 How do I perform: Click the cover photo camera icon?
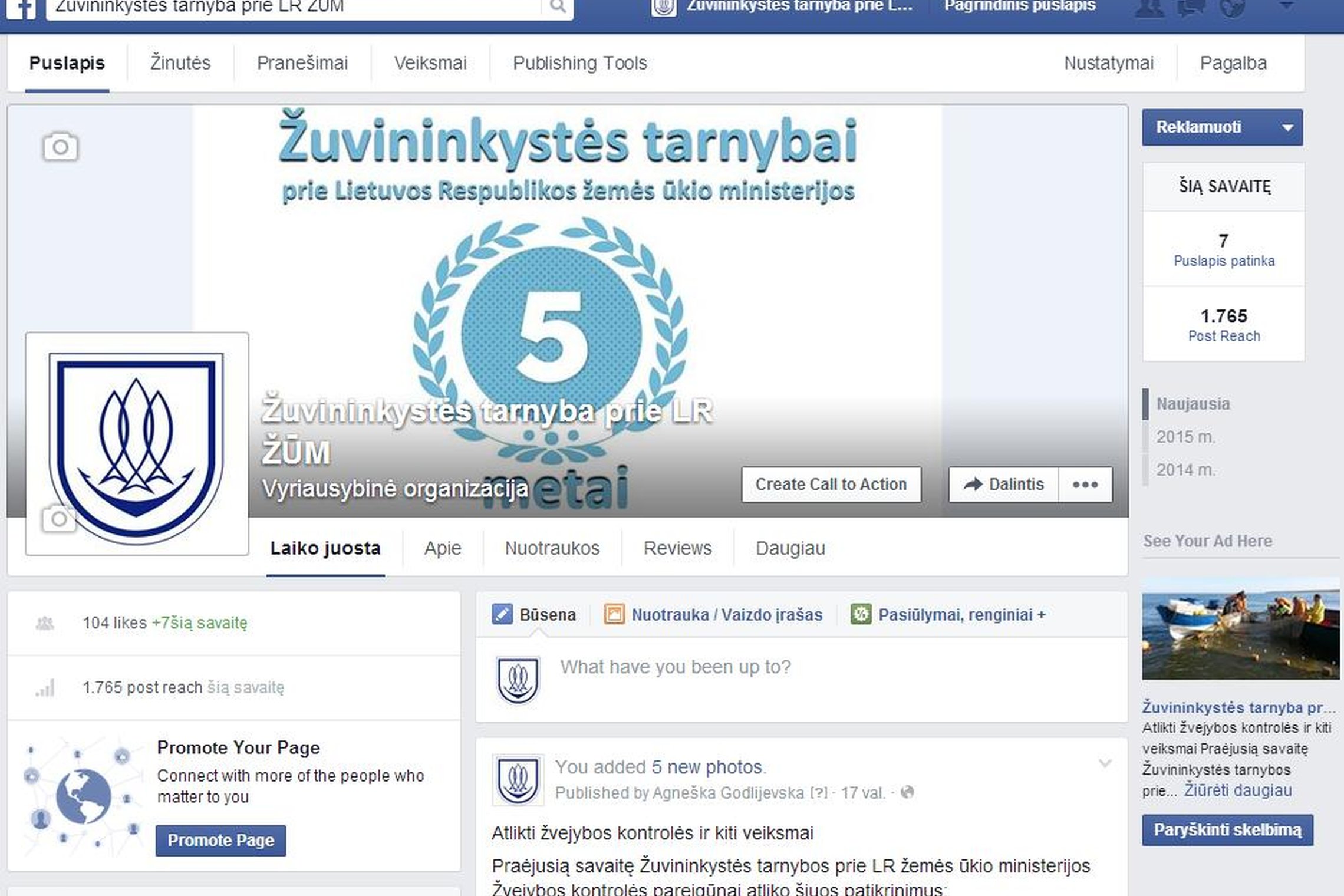60,147
